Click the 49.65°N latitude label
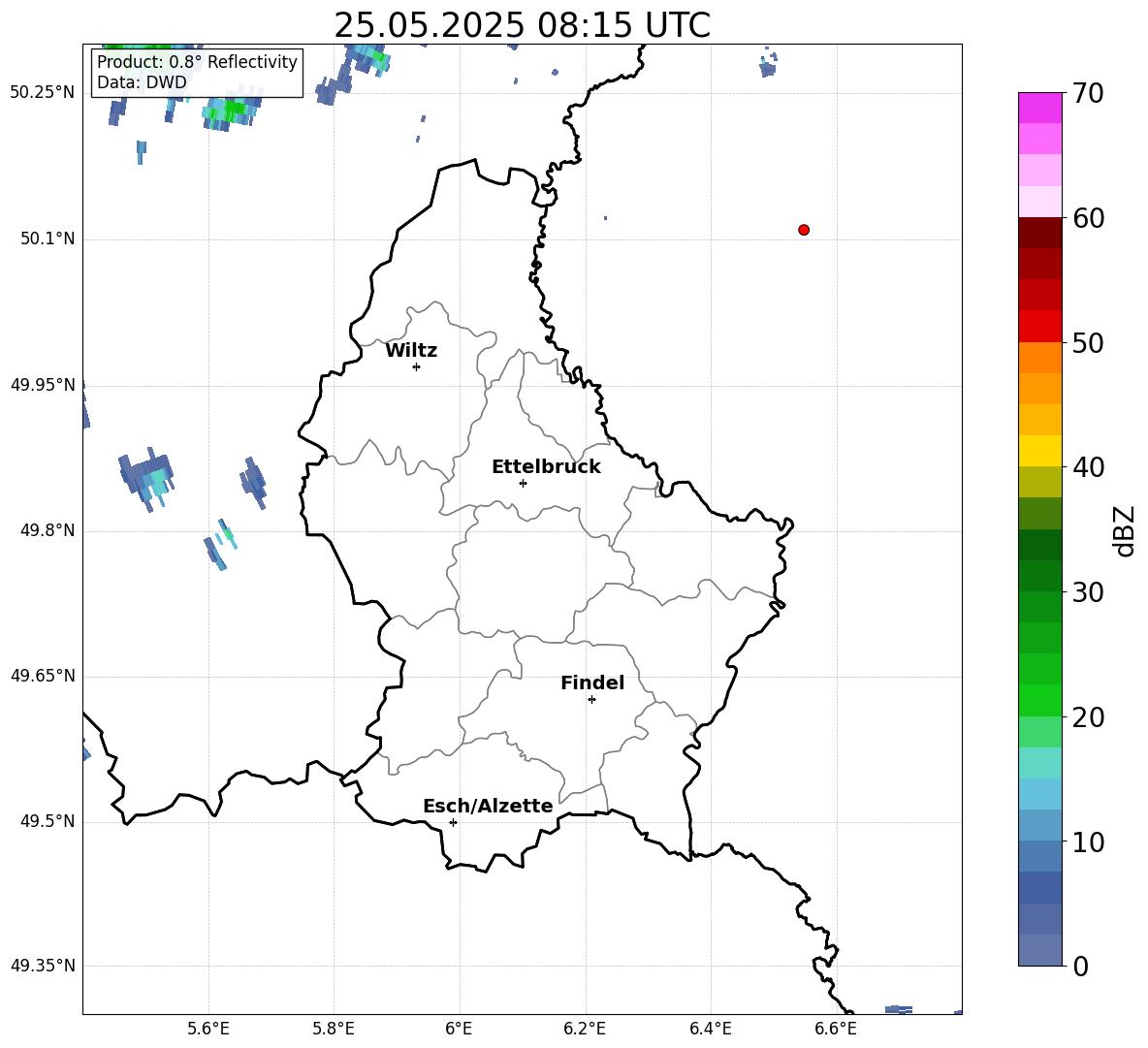The width and height of the screenshot is (1148, 1048). [x=43, y=675]
